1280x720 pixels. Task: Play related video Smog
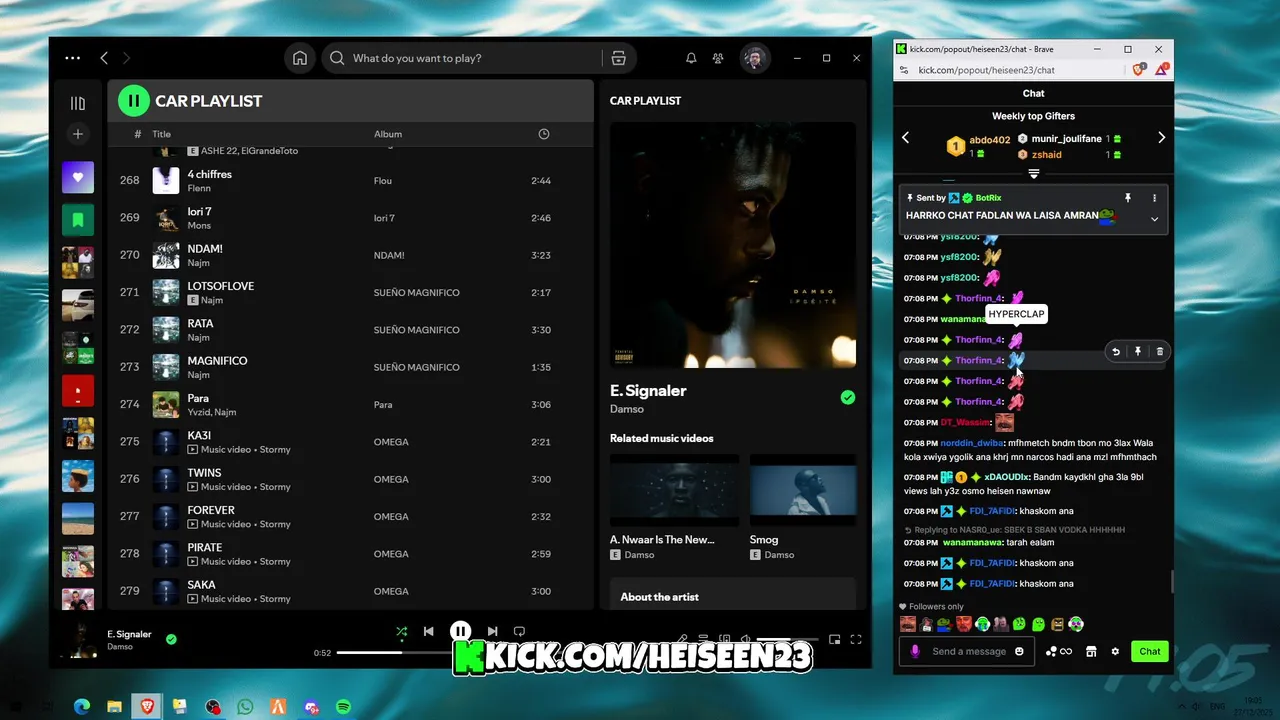tap(803, 490)
